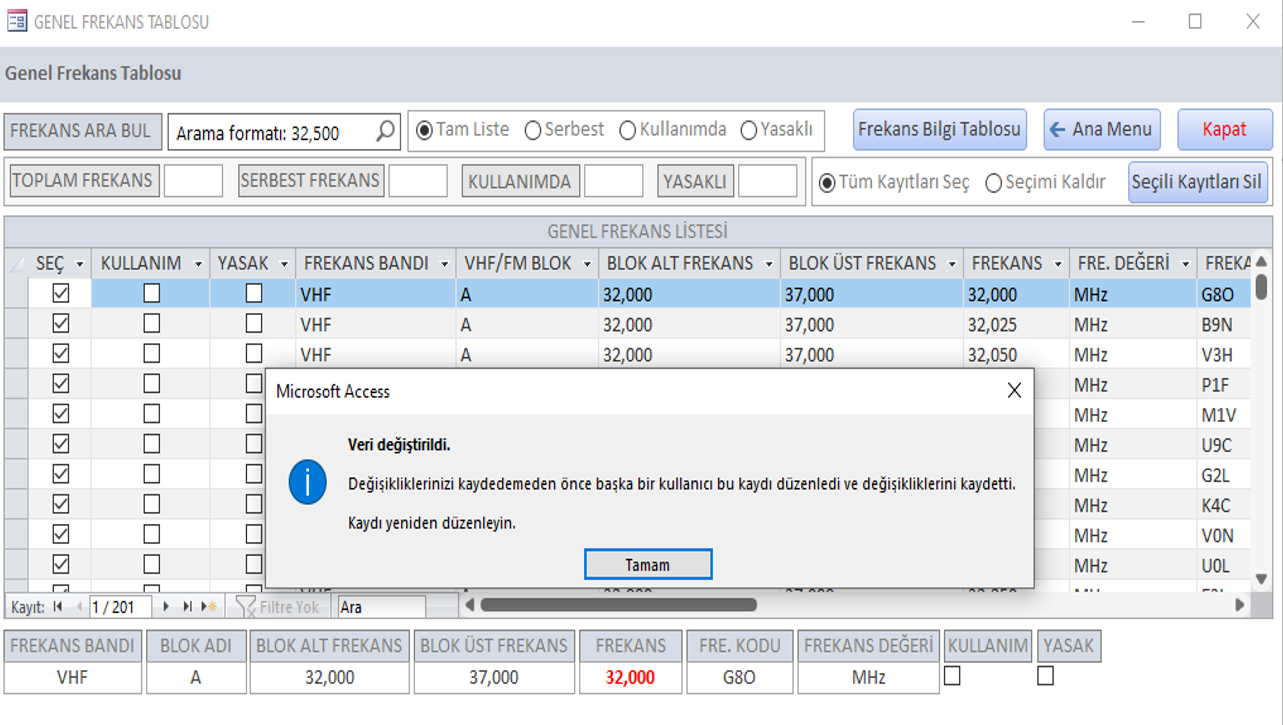The width and height of the screenshot is (1283, 725).
Task: Expand the KULLANIM column filter arrow
Action: (x=198, y=264)
